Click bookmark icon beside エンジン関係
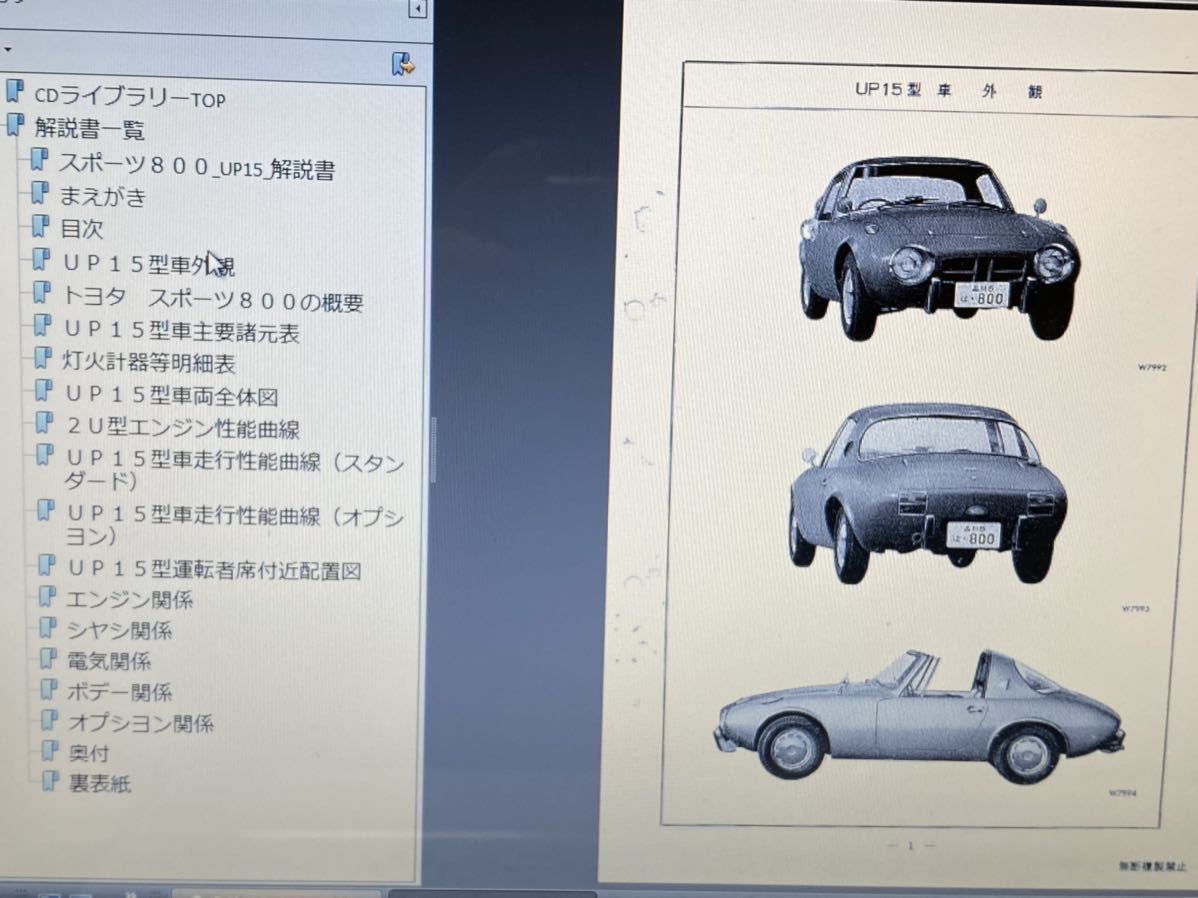The width and height of the screenshot is (1198, 898). [47, 595]
